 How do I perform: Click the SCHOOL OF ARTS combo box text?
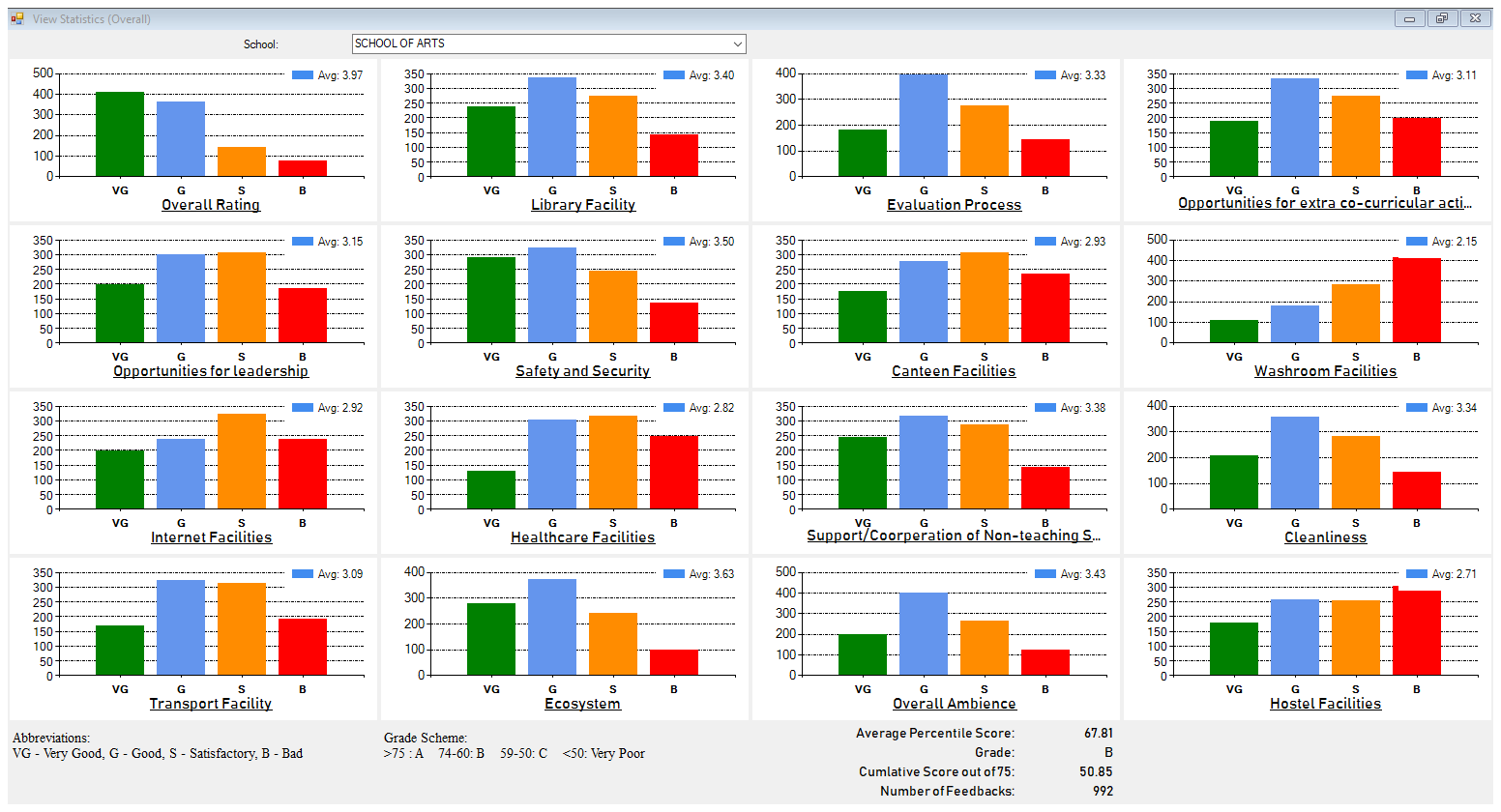[x=542, y=44]
